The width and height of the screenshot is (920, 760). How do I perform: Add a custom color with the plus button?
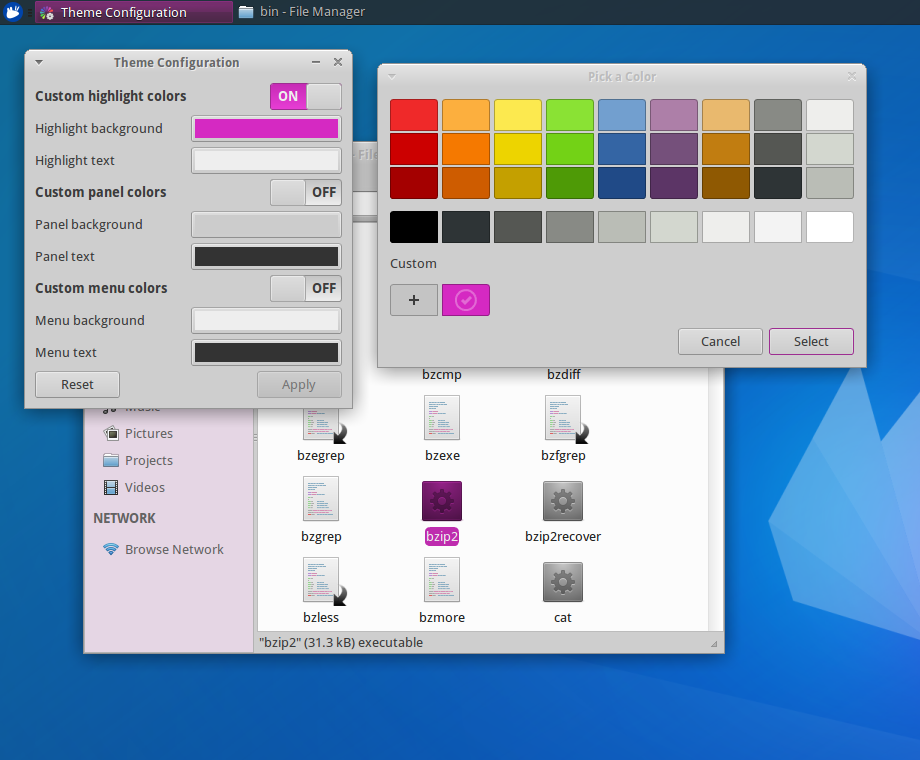pyautogui.click(x=413, y=299)
